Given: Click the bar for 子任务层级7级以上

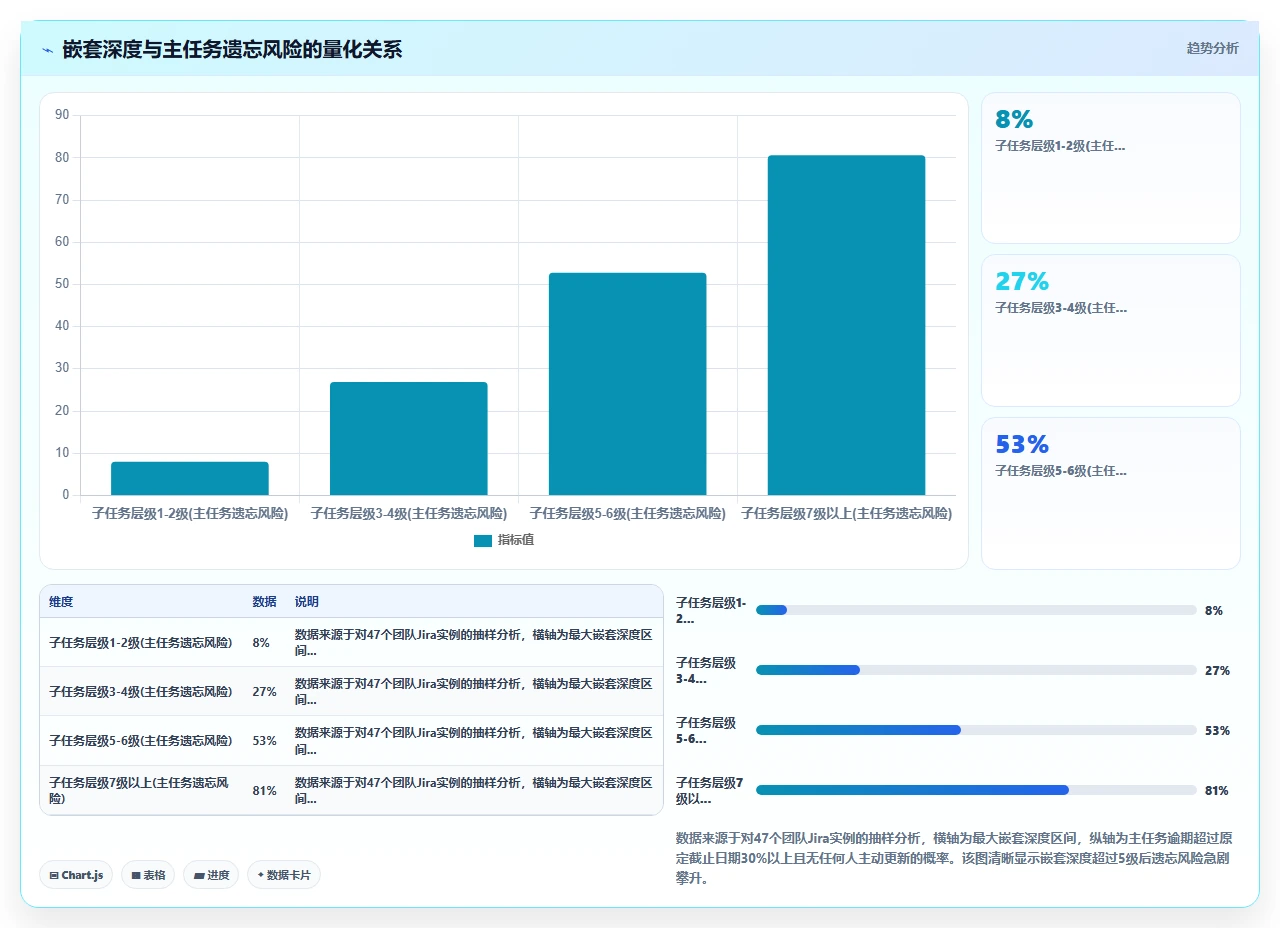Looking at the screenshot, I should click(846, 325).
